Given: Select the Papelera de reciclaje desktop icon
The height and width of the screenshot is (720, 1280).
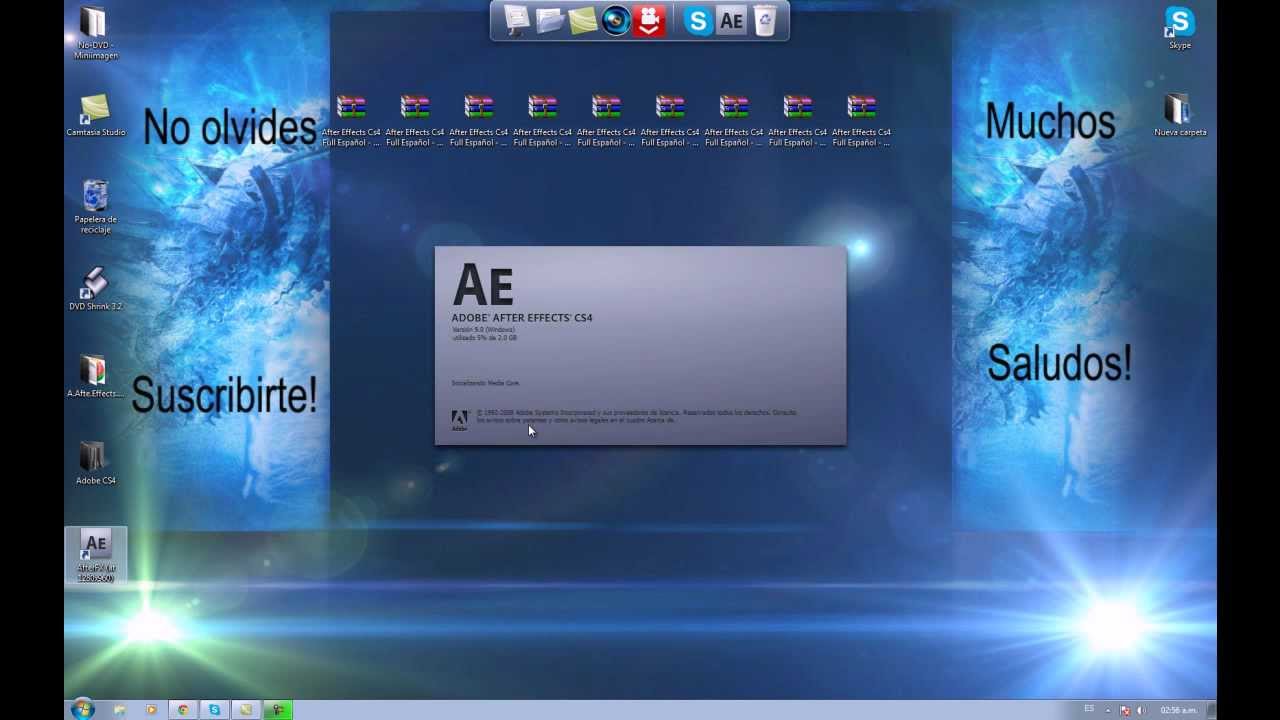Looking at the screenshot, I should click(95, 207).
